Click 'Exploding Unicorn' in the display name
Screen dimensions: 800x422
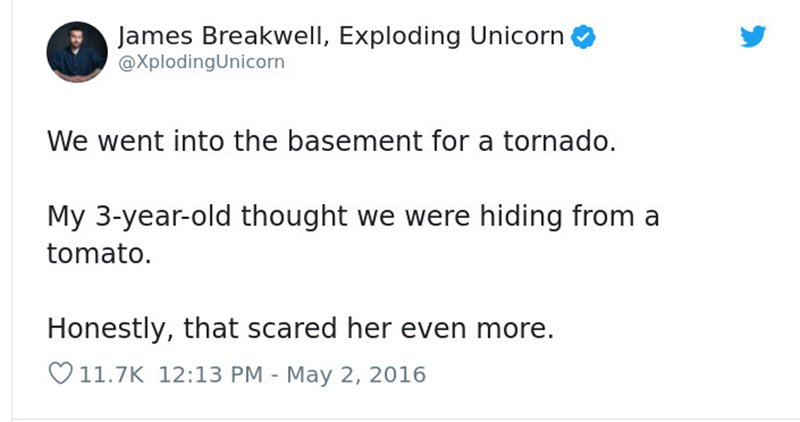pyautogui.click(x=451, y=36)
